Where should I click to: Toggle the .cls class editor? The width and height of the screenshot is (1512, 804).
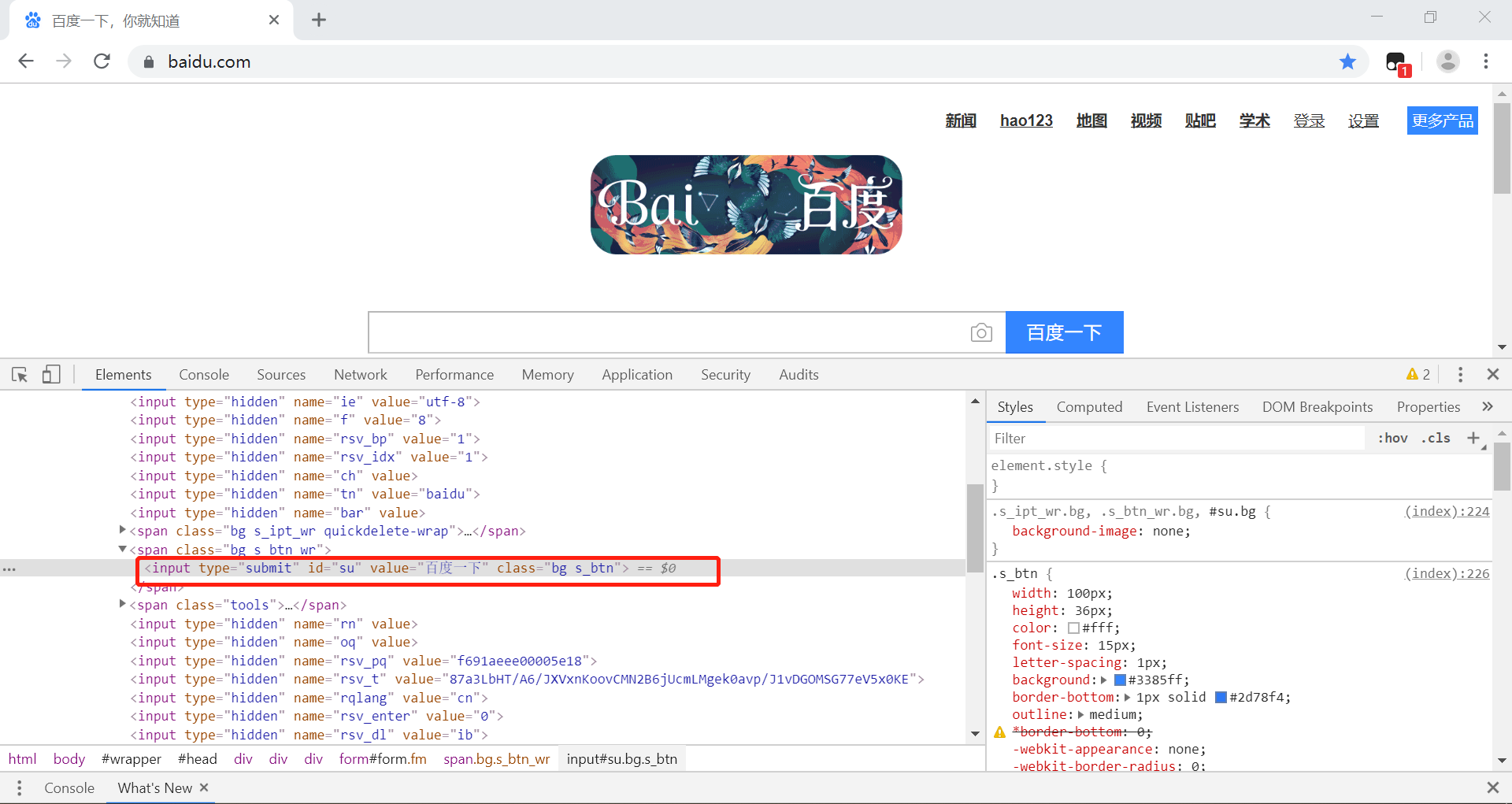pyautogui.click(x=1436, y=438)
